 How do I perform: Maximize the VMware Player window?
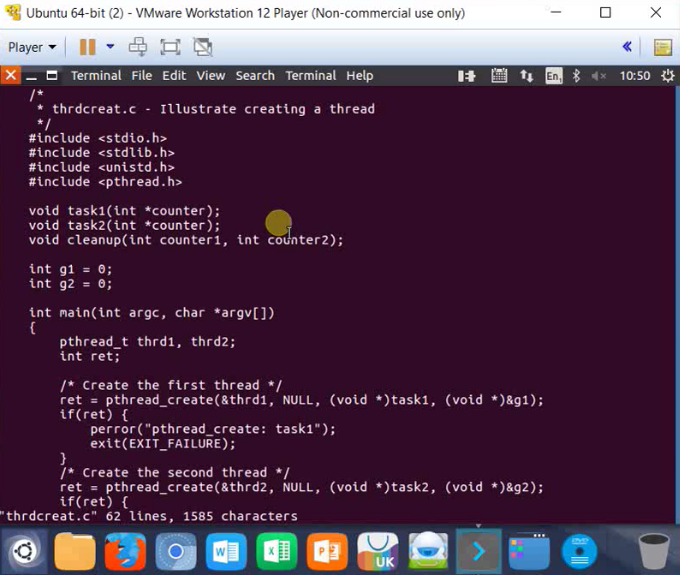pos(605,13)
